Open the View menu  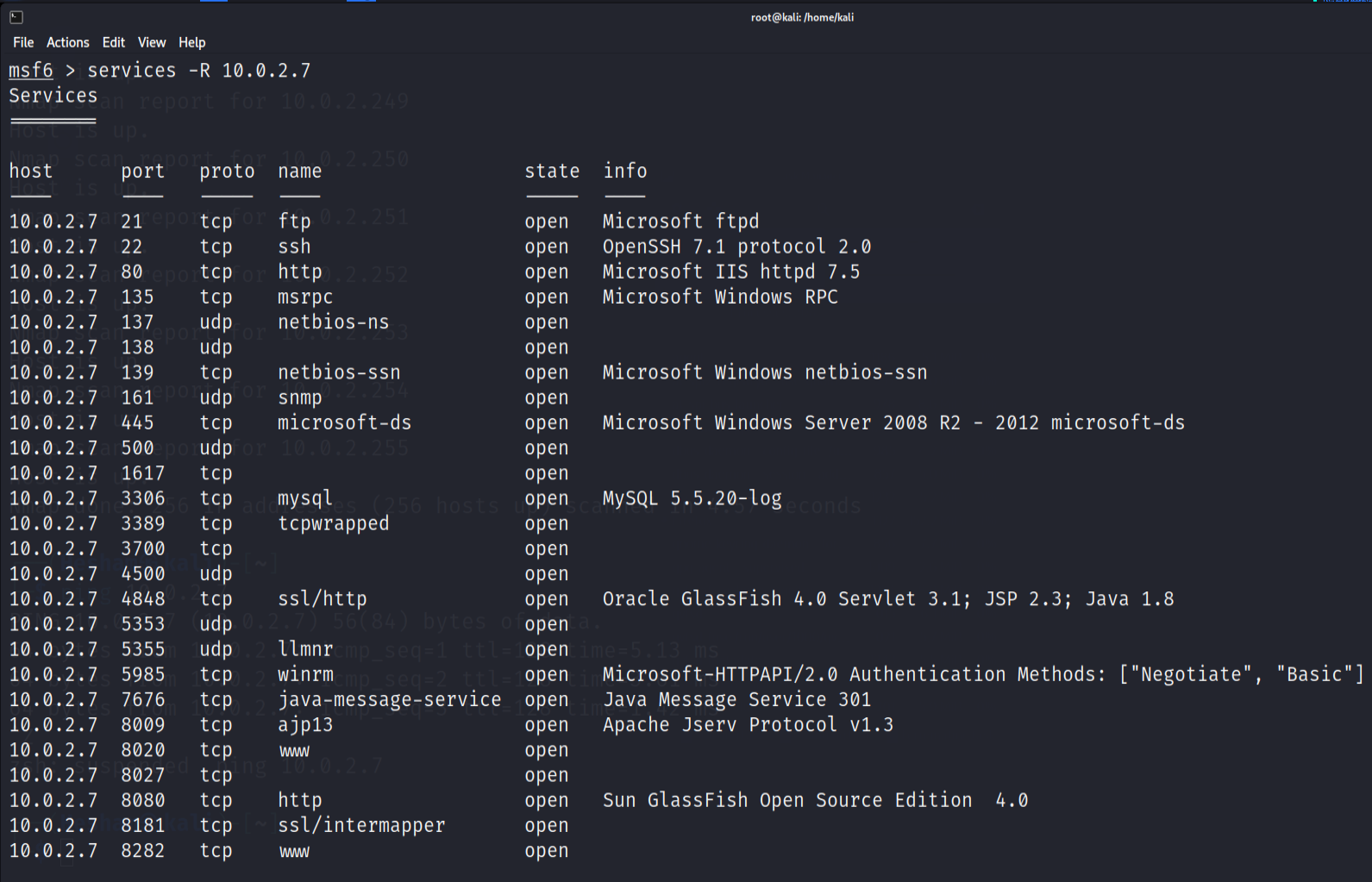(152, 42)
